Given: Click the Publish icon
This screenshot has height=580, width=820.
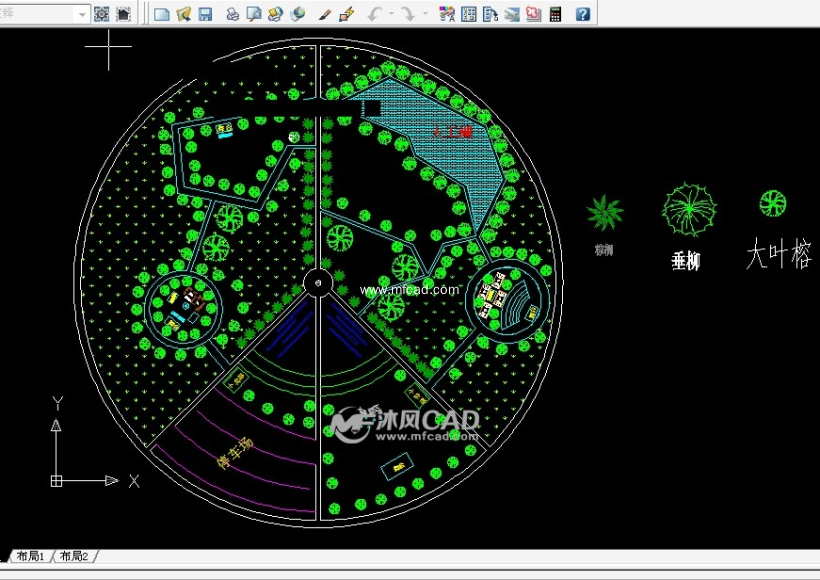Looking at the screenshot, I should (x=276, y=14).
